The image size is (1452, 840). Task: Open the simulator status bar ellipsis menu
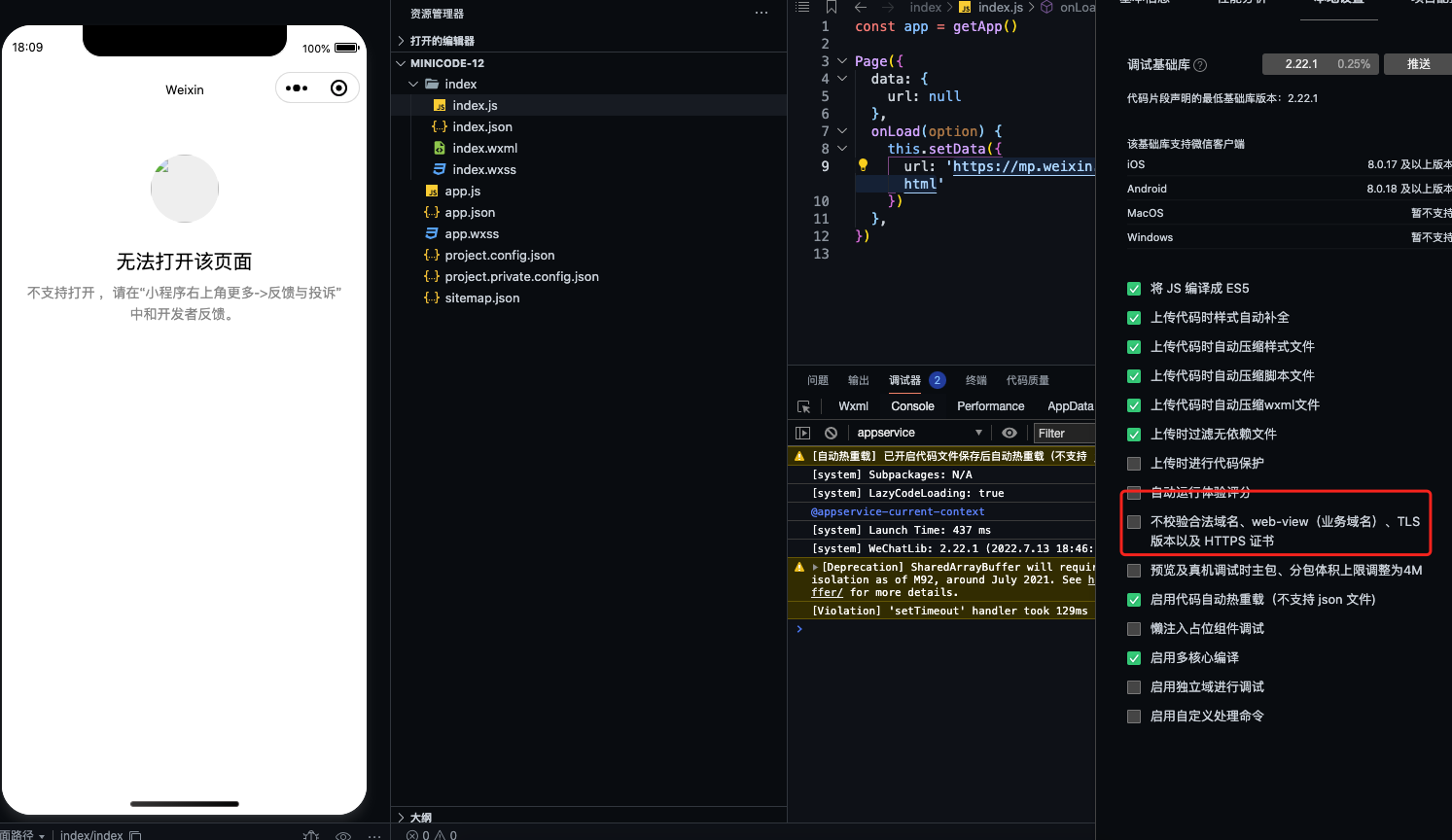[374, 835]
